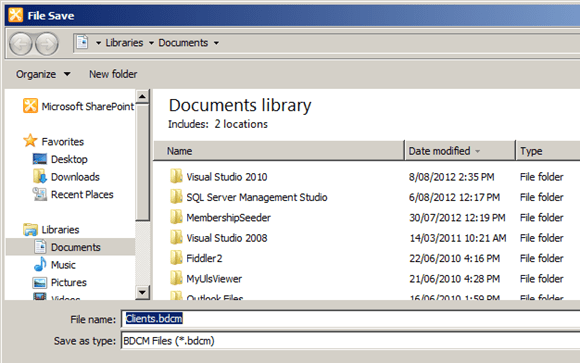Select the MyUlsViewer folder name
580x363 pixels.
214,279
